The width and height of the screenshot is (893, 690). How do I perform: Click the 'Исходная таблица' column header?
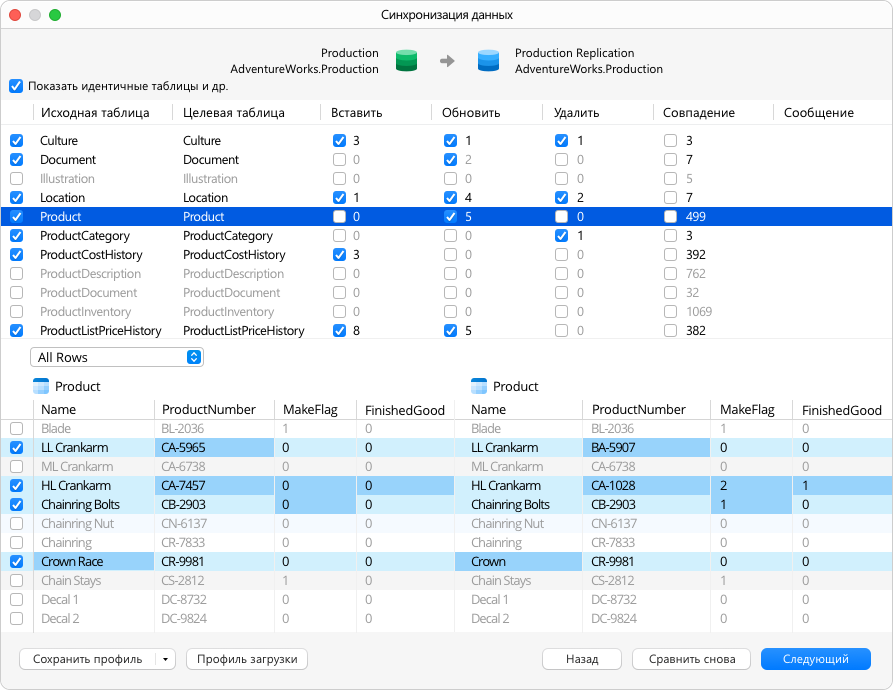point(95,113)
